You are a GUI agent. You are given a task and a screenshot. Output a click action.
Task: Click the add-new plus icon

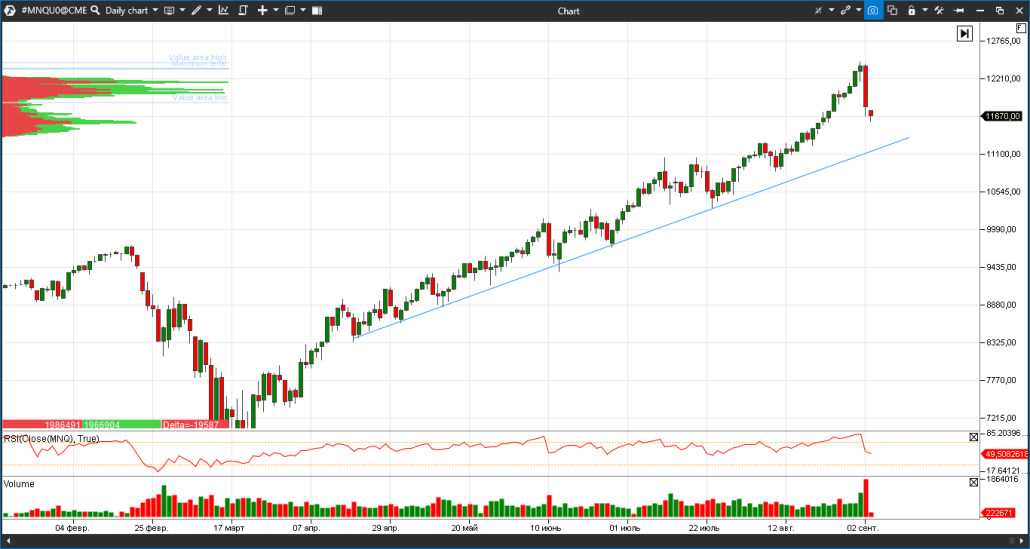pyautogui.click(x=262, y=10)
